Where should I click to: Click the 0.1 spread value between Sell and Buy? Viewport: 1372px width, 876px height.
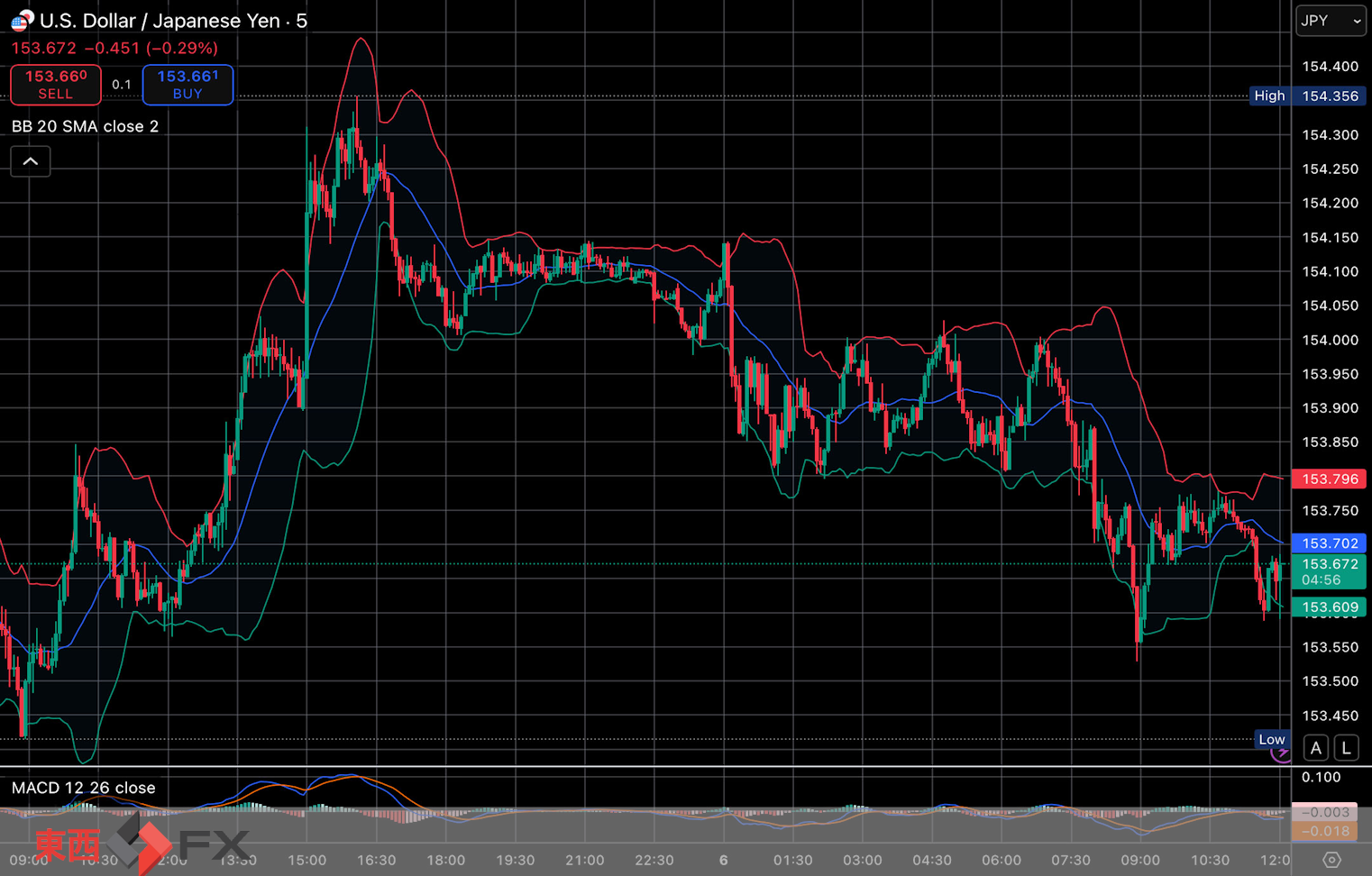click(122, 85)
